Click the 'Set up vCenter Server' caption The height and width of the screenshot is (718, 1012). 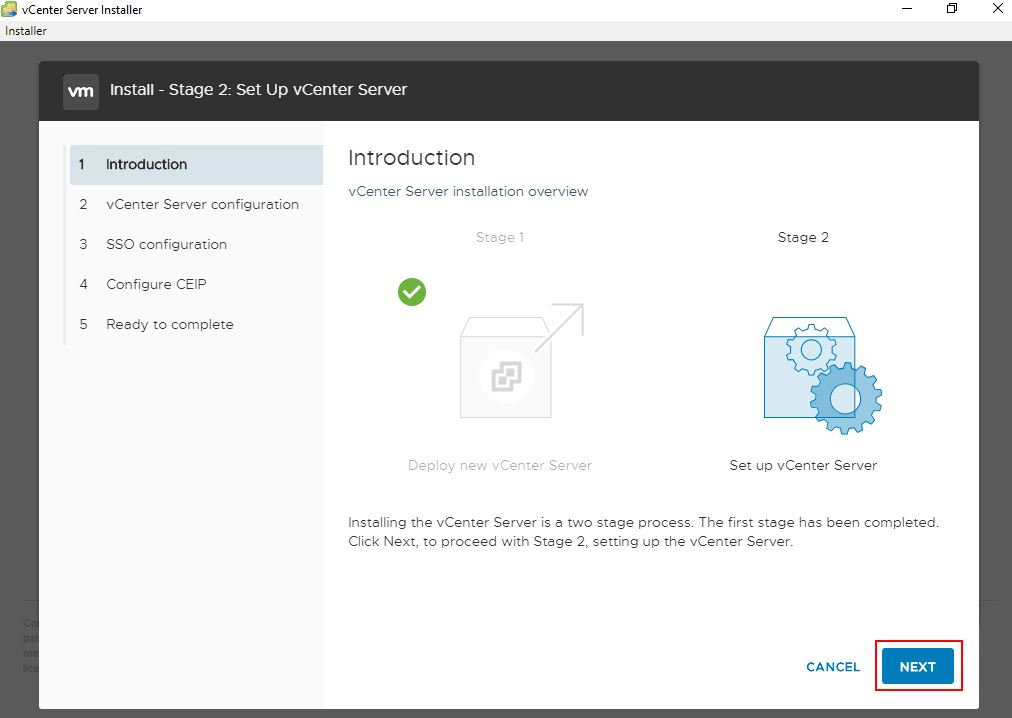point(803,465)
